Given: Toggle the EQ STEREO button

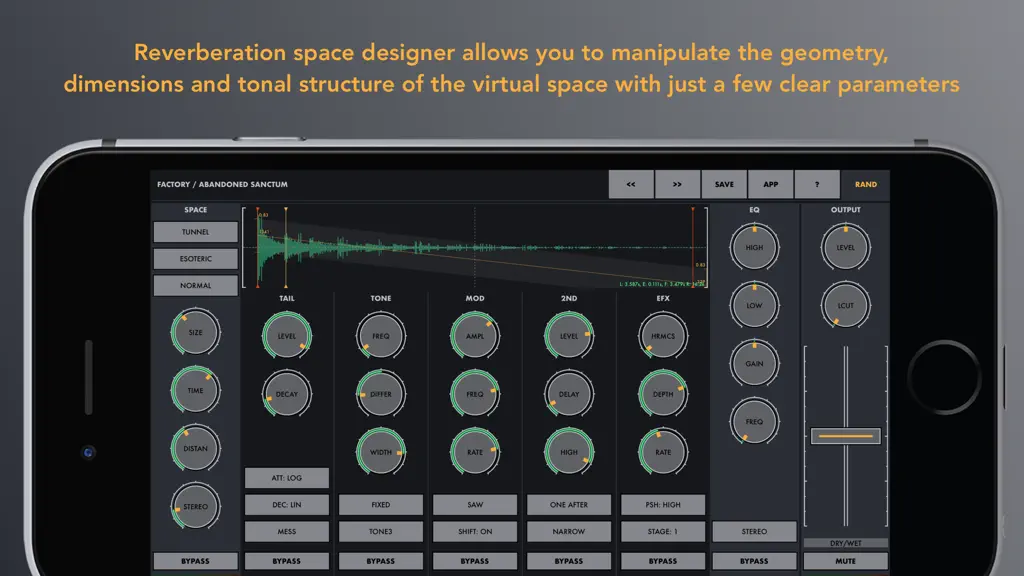Looking at the screenshot, I should (x=754, y=532).
